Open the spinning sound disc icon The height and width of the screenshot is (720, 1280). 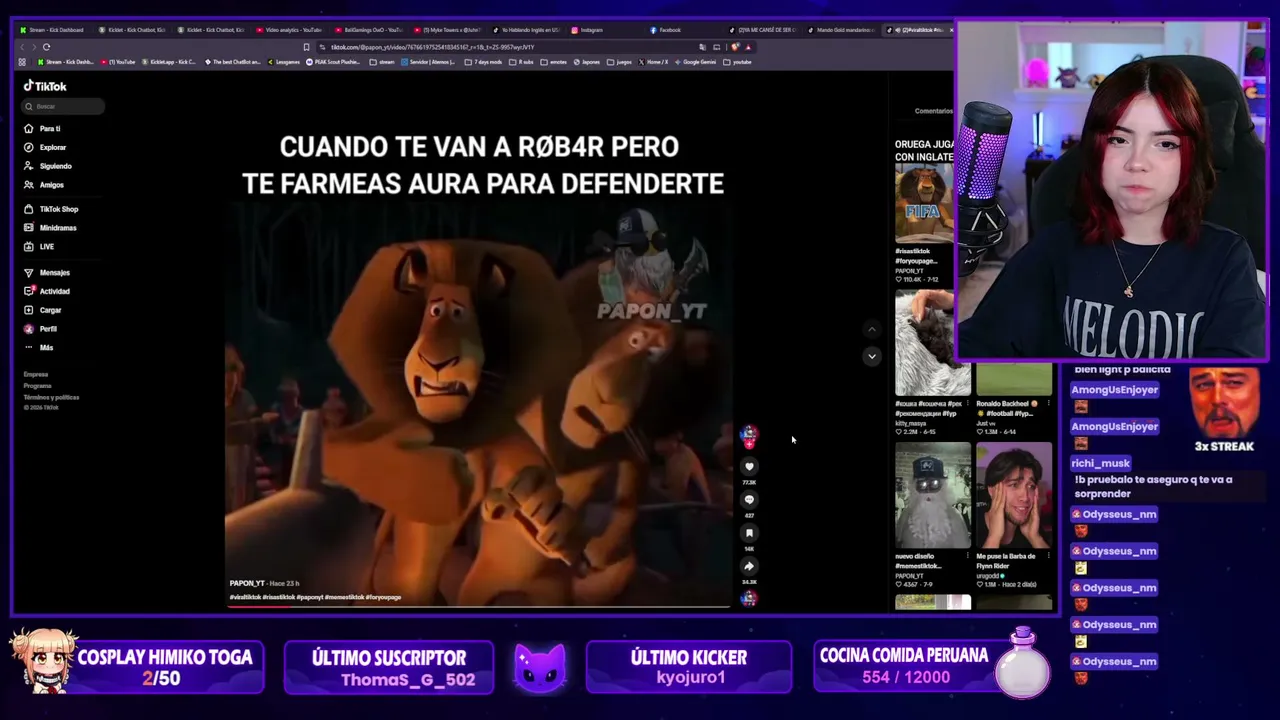(x=749, y=598)
